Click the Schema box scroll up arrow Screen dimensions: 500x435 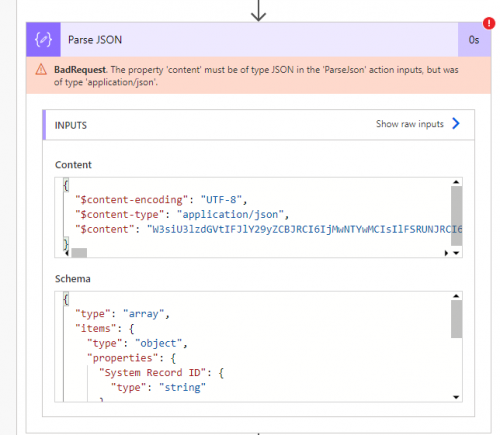coord(456,296)
